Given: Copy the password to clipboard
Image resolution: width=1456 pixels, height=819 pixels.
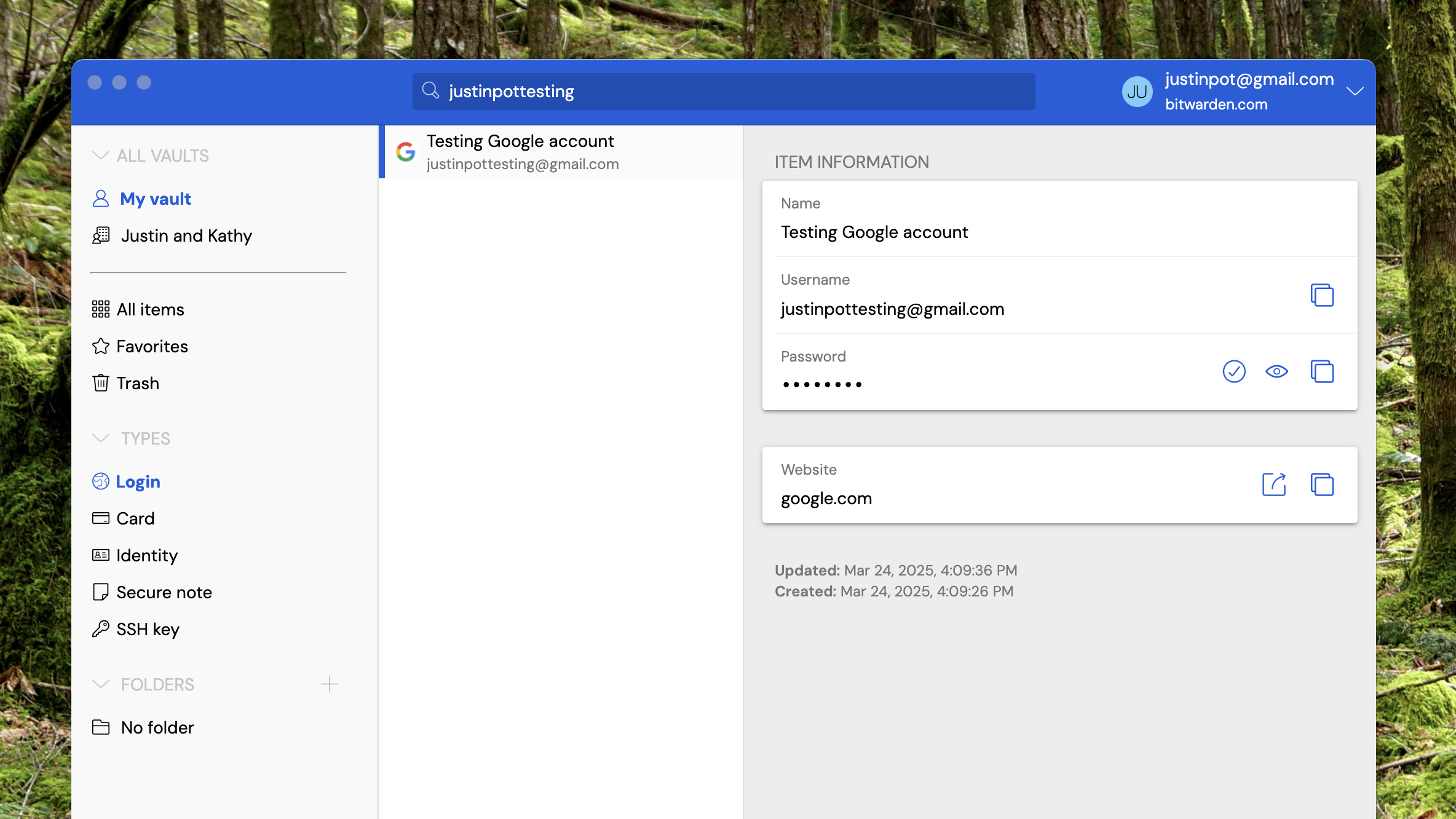Looking at the screenshot, I should (1322, 371).
